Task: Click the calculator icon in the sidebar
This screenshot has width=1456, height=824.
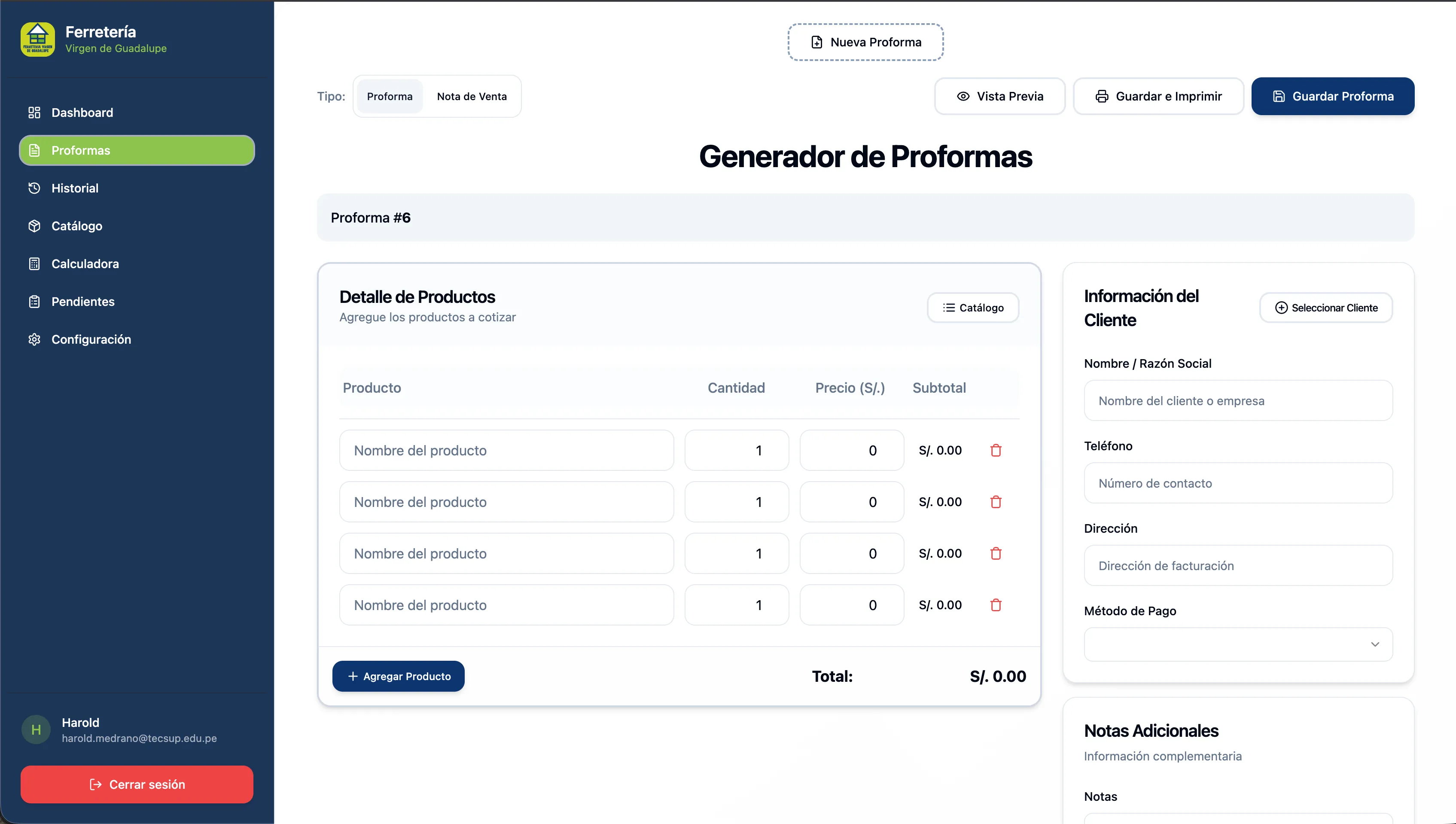Action: pos(34,264)
